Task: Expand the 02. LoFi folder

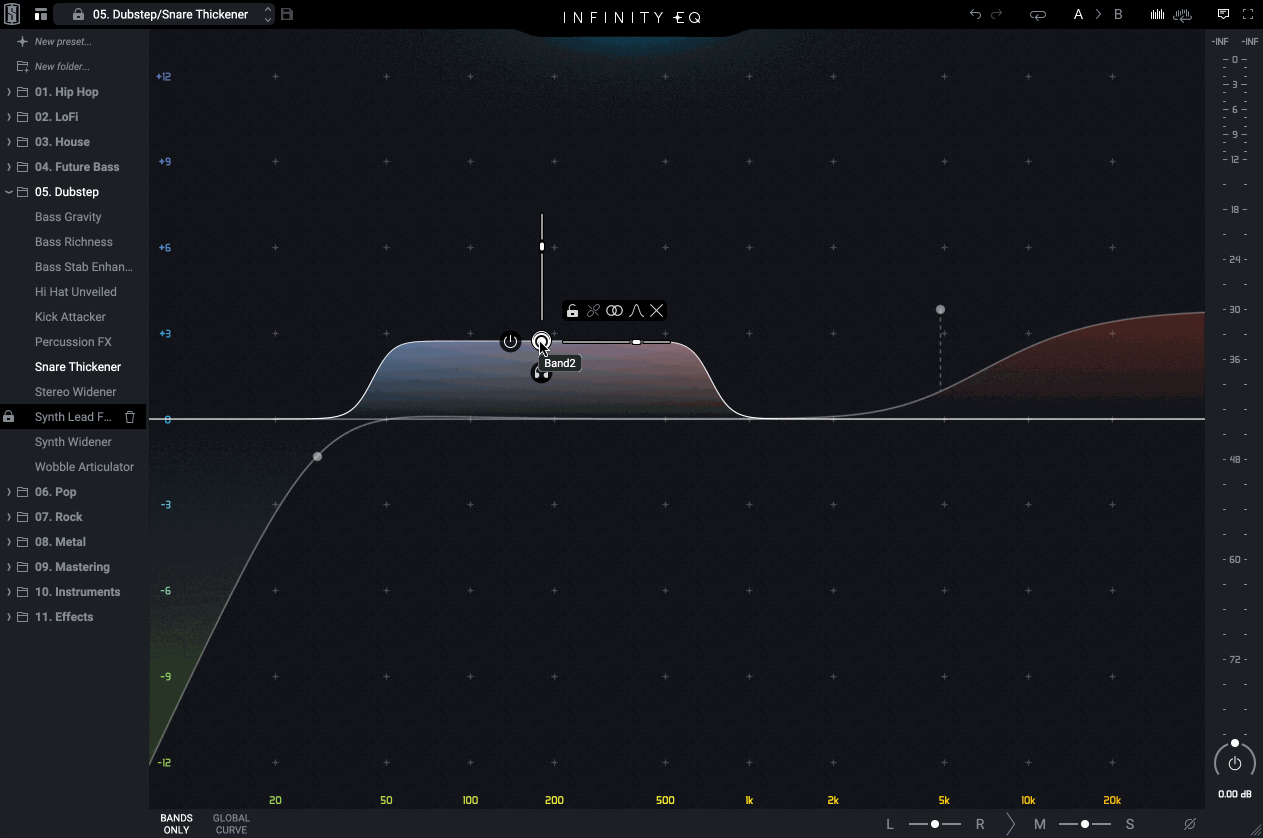Action: pos(9,117)
